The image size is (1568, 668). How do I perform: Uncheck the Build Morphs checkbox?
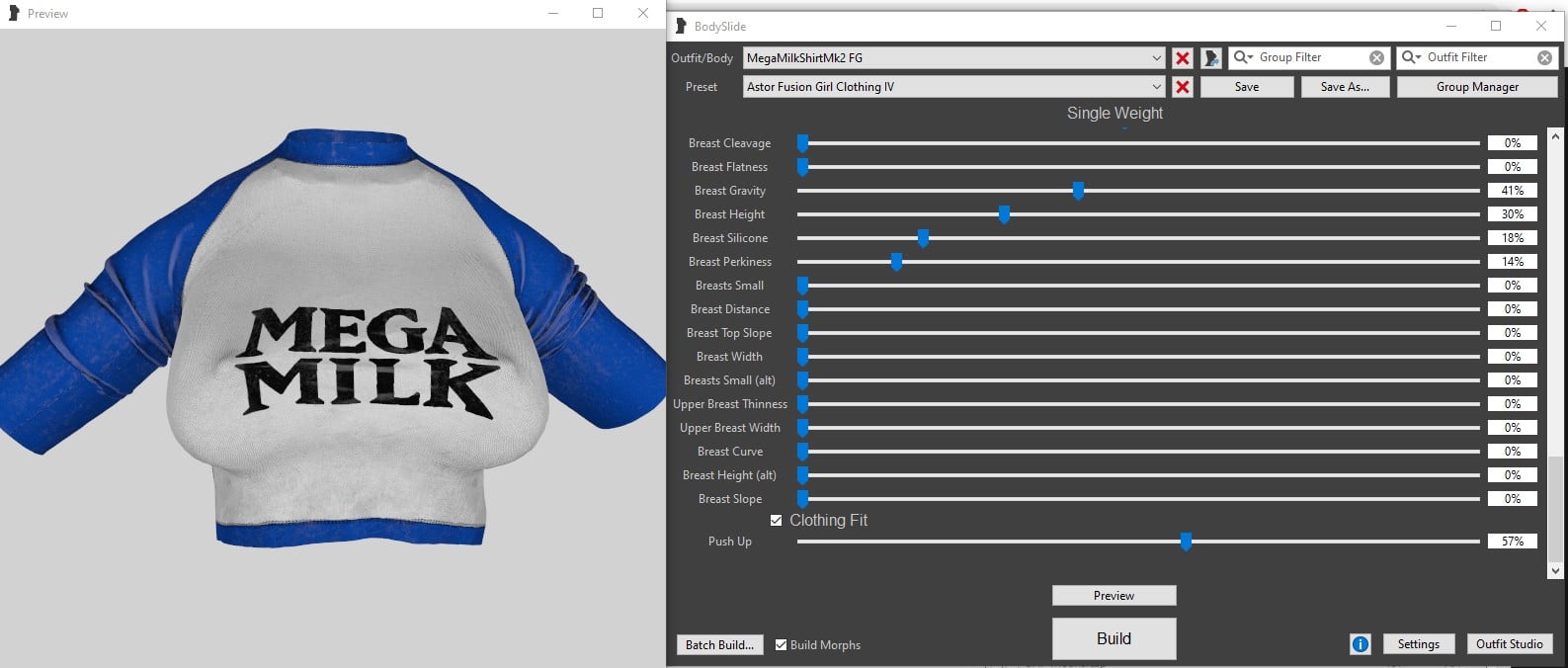click(x=781, y=644)
